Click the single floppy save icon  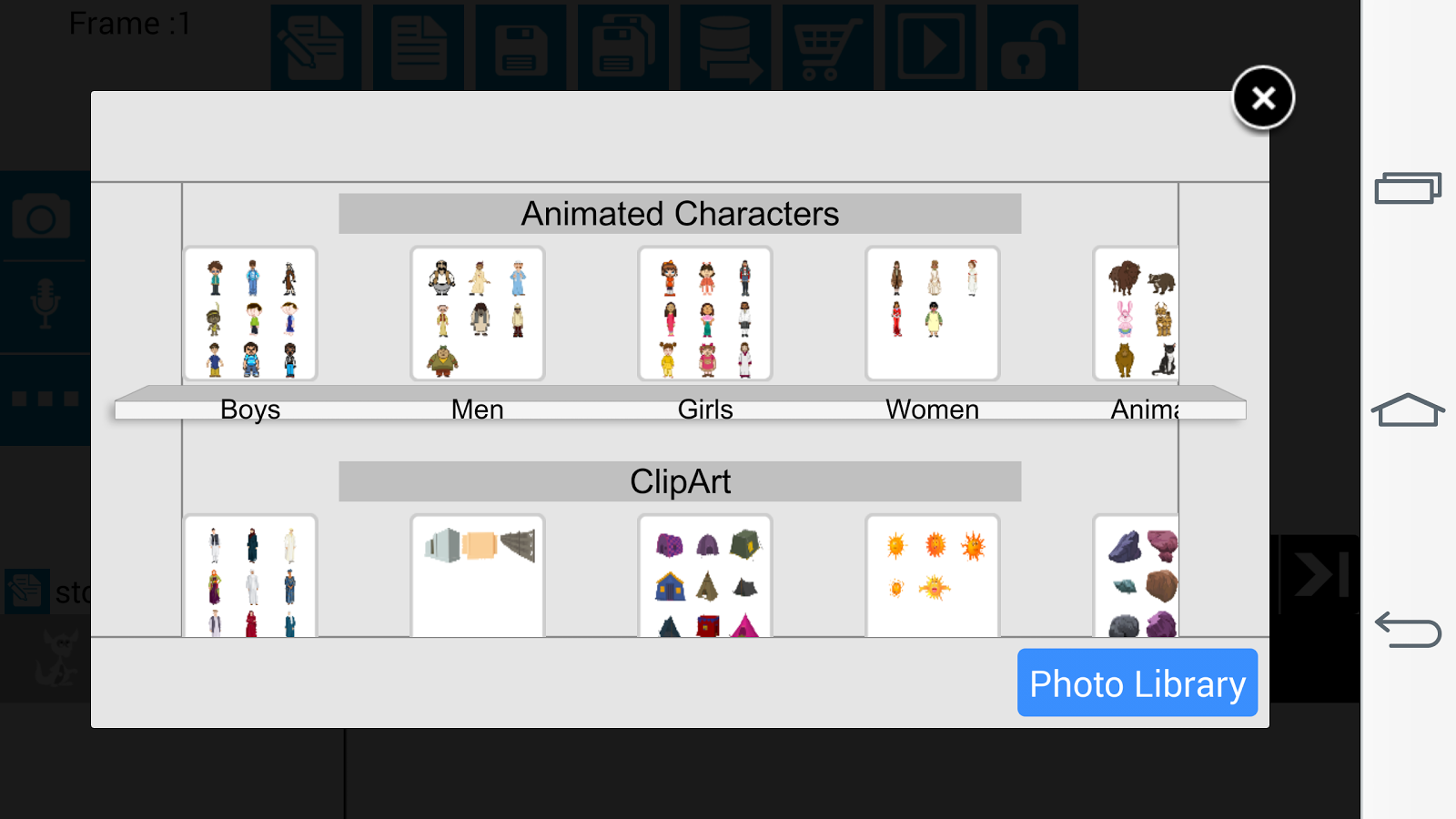click(521, 47)
